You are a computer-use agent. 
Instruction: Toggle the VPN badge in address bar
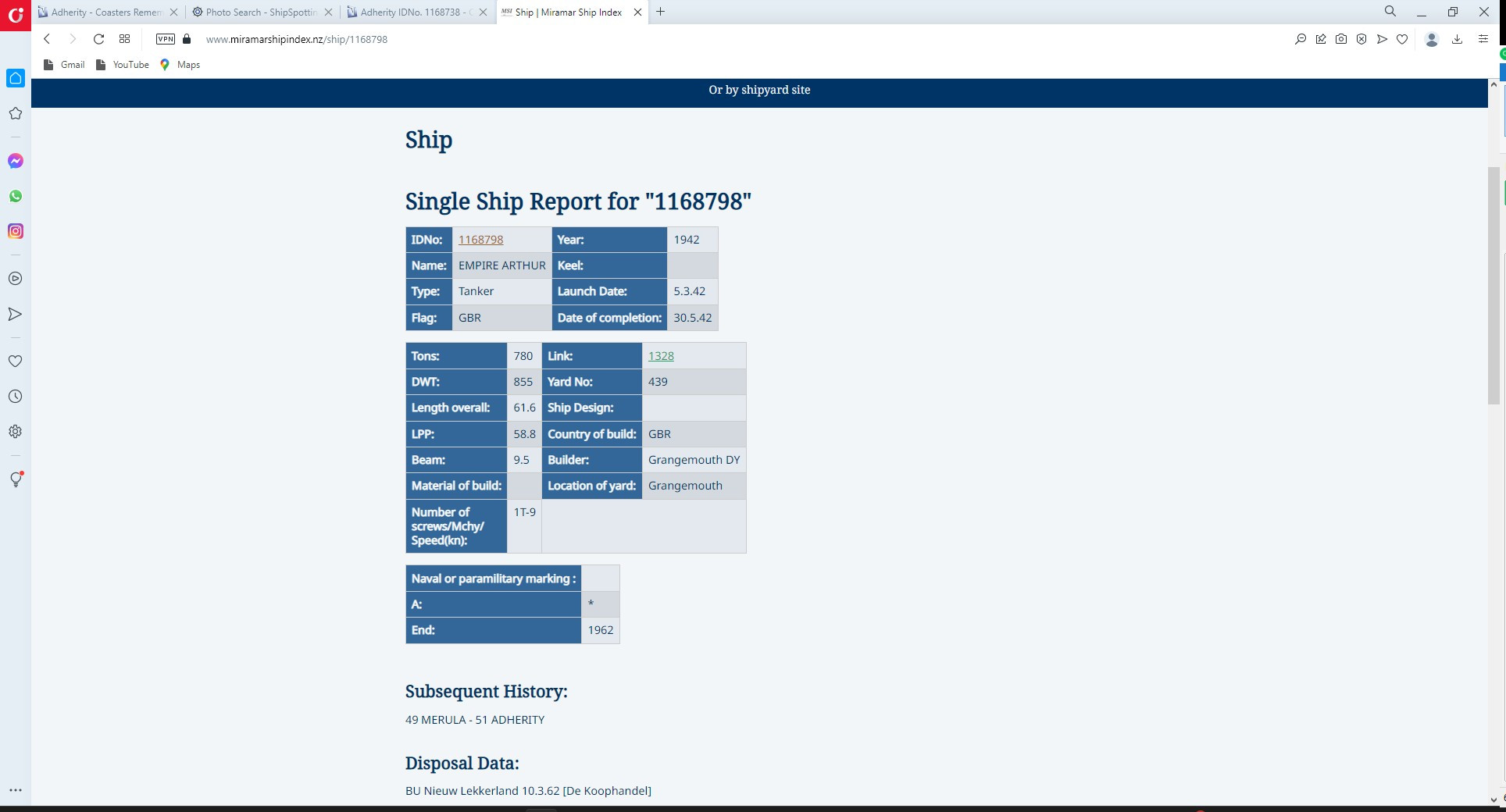[x=166, y=39]
